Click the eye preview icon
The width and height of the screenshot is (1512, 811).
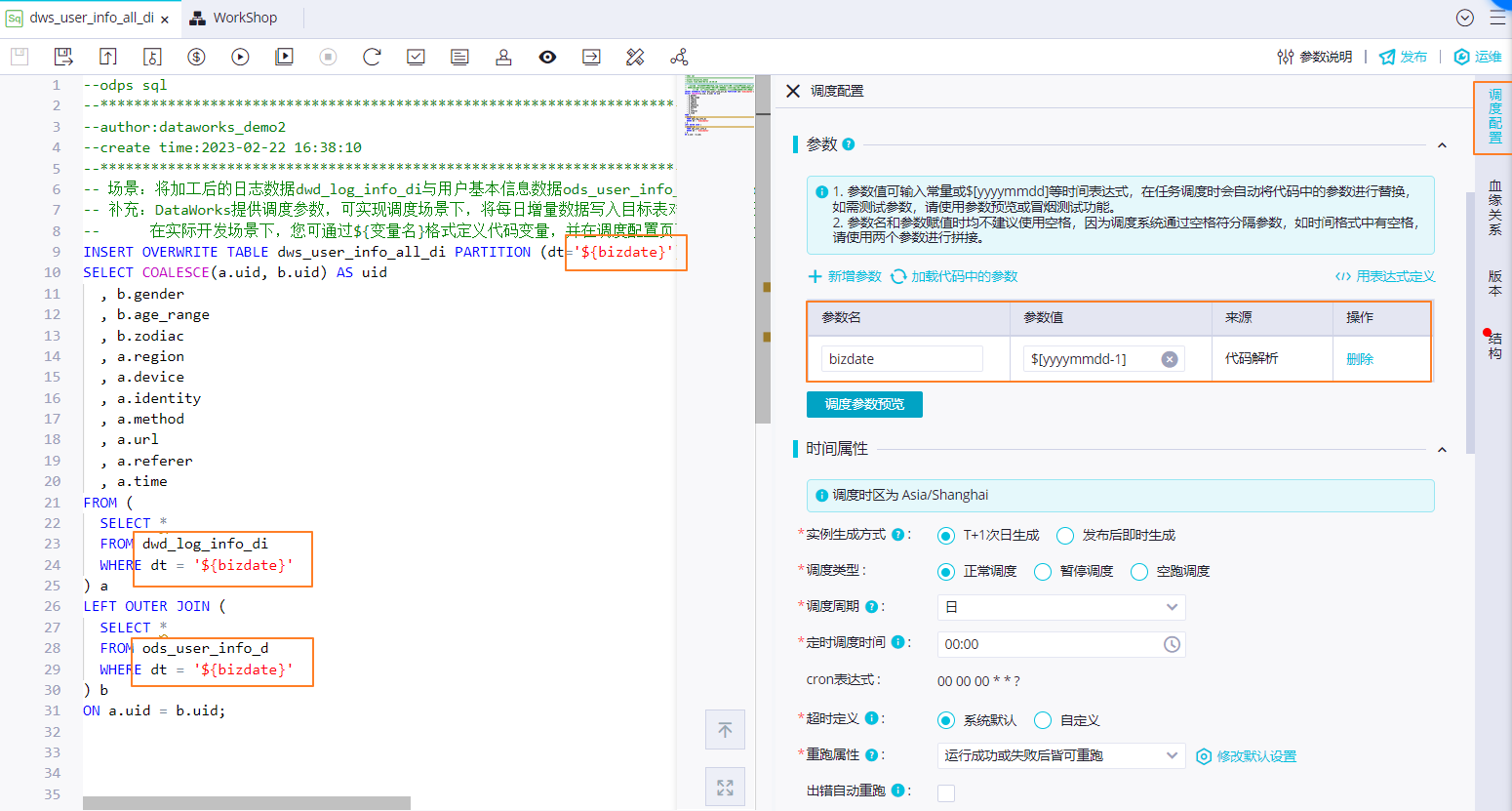click(x=547, y=57)
